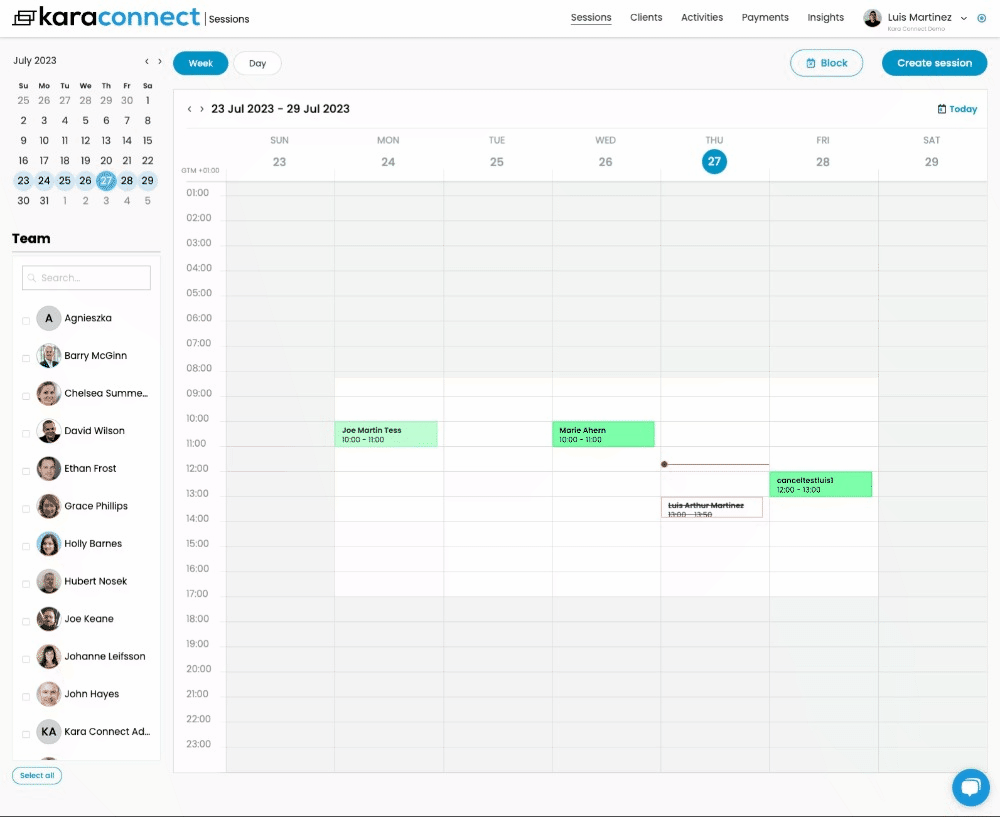Switch to Day view
Image resolution: width=1000 pixels, height=817 pixels.
pos(257,63)
